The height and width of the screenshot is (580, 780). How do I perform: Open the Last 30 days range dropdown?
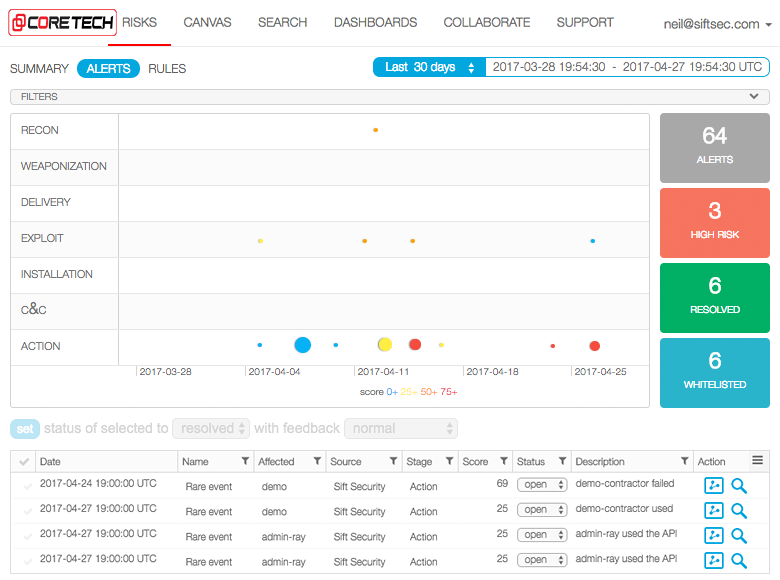[x=429, y=67]
